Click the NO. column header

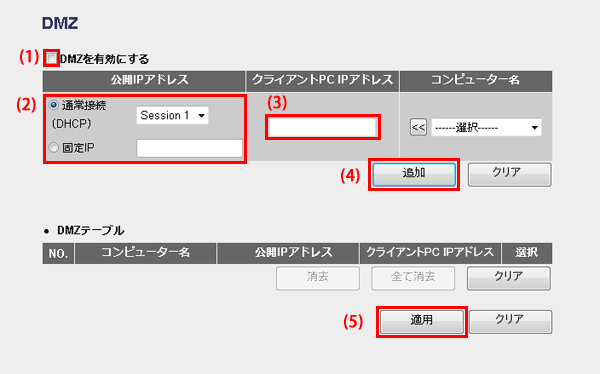[x=58, y=253]
